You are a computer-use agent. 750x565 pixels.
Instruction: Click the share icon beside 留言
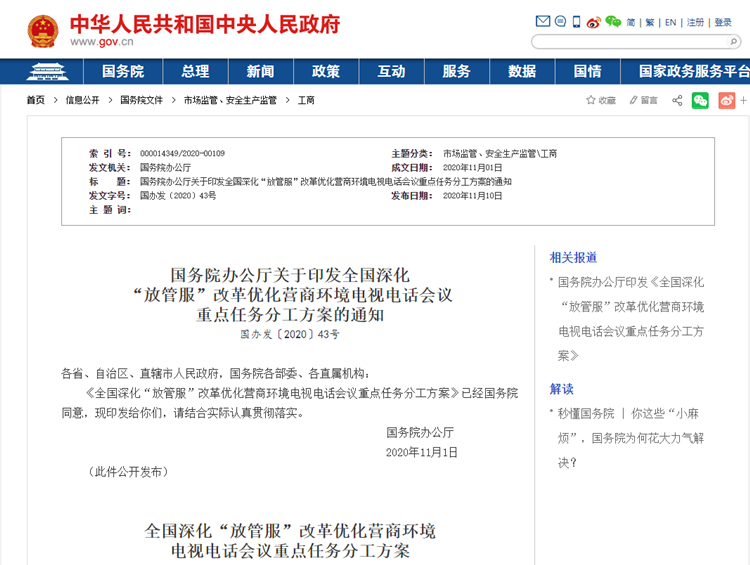click(x=677, y=100)
